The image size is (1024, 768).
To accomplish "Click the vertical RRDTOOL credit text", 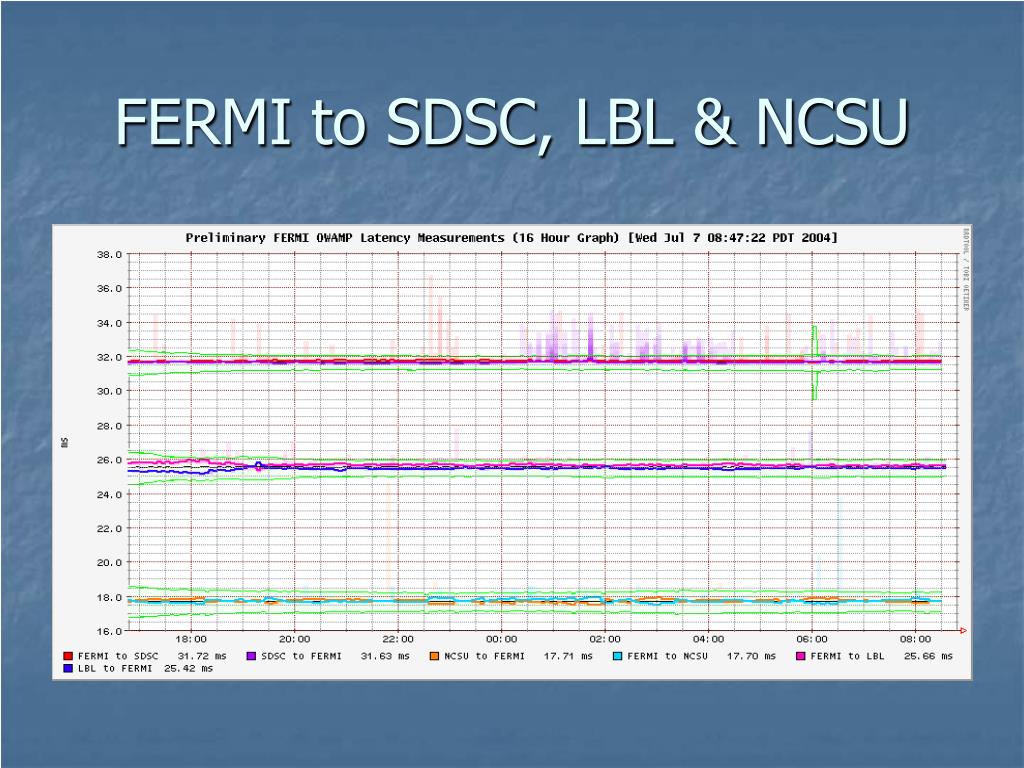I will (966, 269).
